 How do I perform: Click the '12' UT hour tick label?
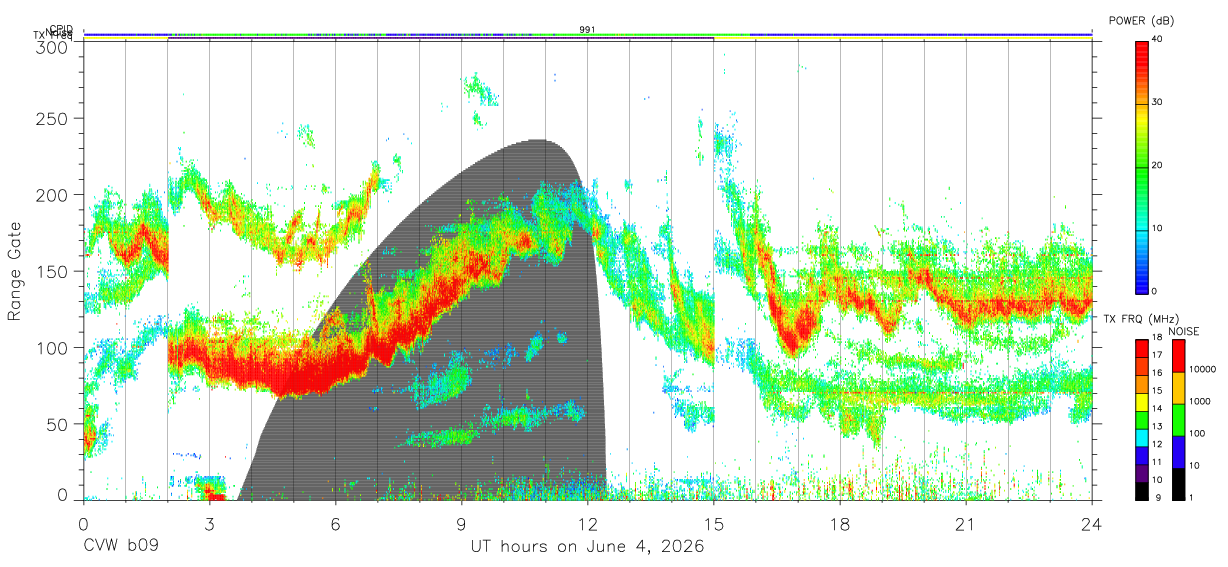588,524
